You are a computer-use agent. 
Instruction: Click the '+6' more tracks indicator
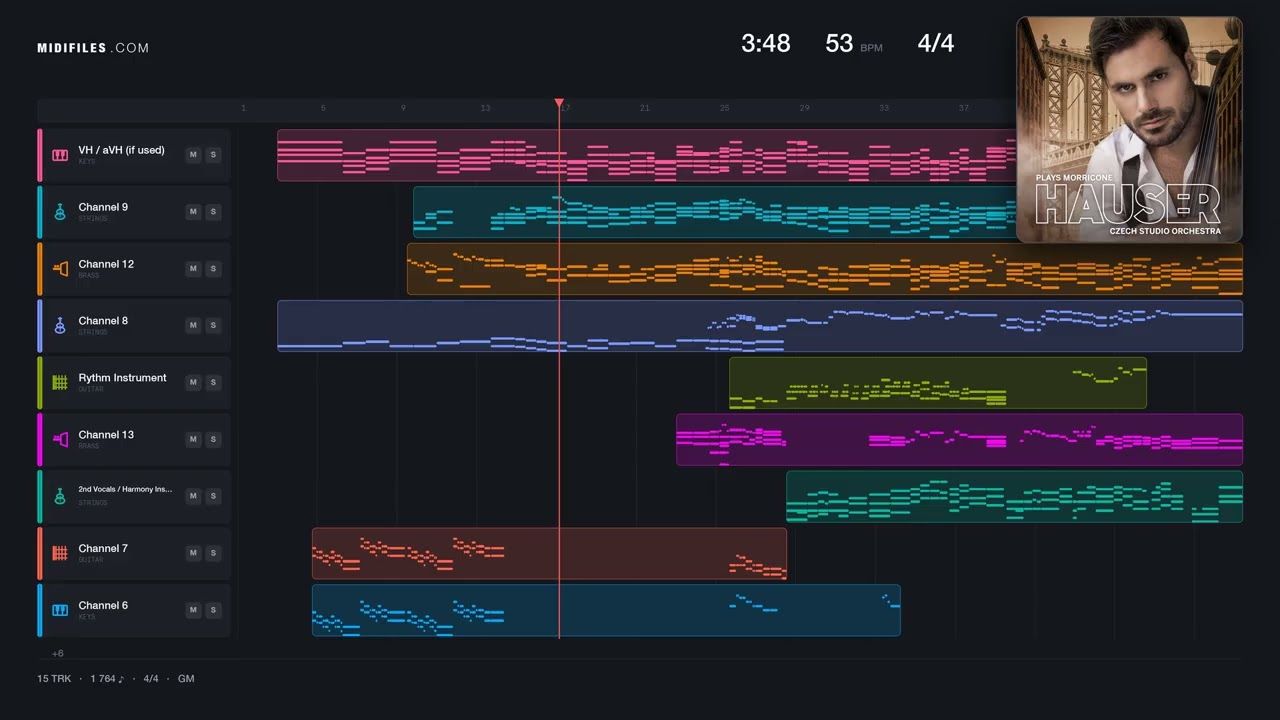pyautogui.click(x=58, y=654)
